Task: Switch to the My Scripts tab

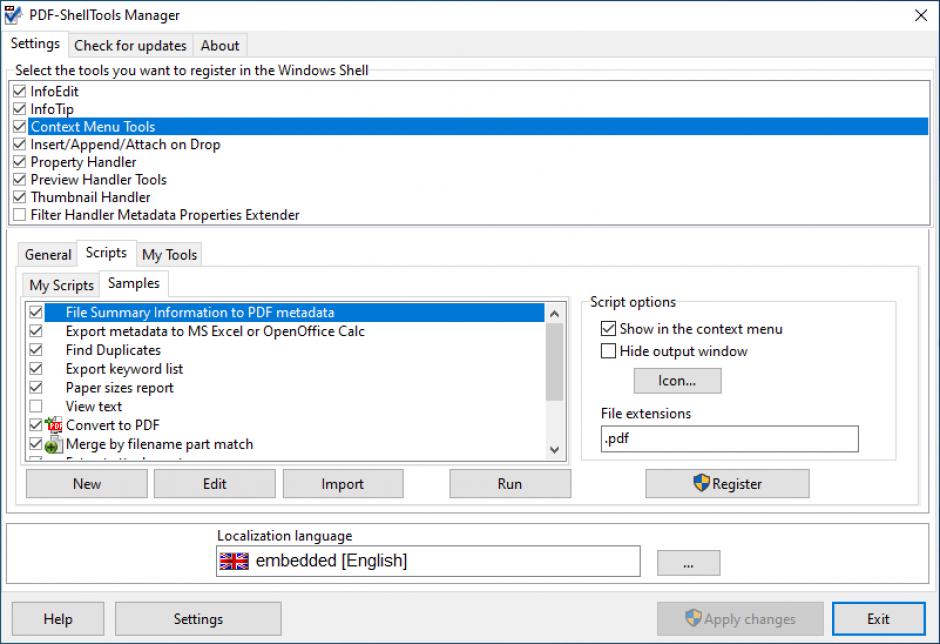Action: coord(62,285)
